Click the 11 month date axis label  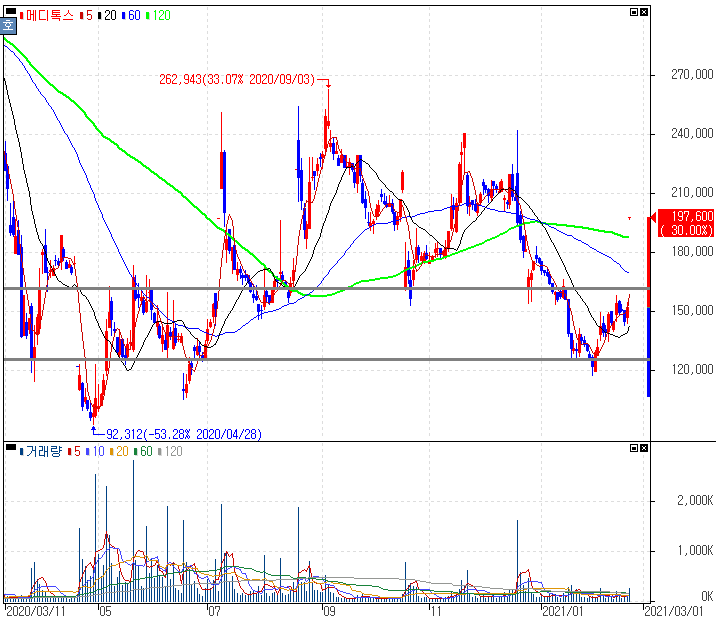click(436, 611)
